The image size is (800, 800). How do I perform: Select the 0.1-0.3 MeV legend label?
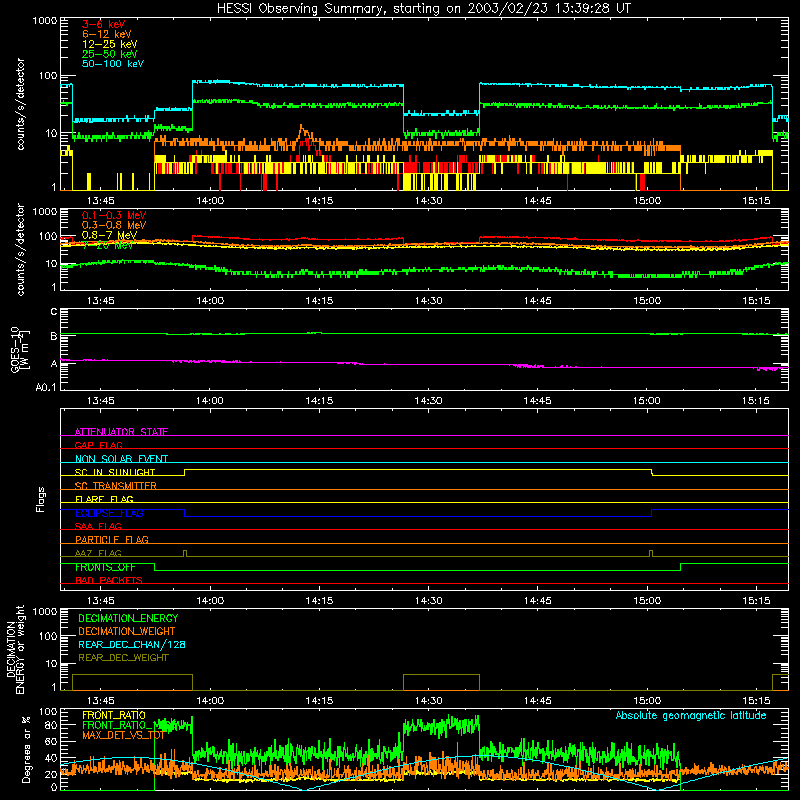click(114, 215)
